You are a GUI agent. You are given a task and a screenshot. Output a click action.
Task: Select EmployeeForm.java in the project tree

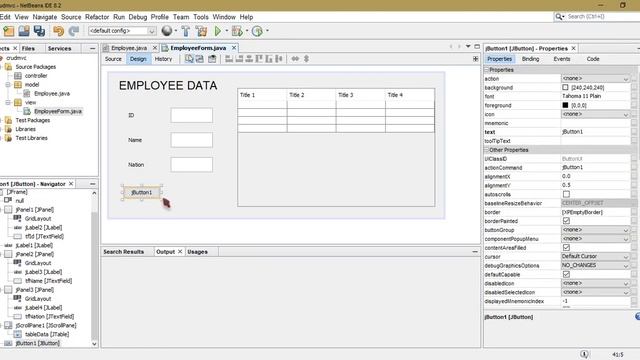[58, 111]
